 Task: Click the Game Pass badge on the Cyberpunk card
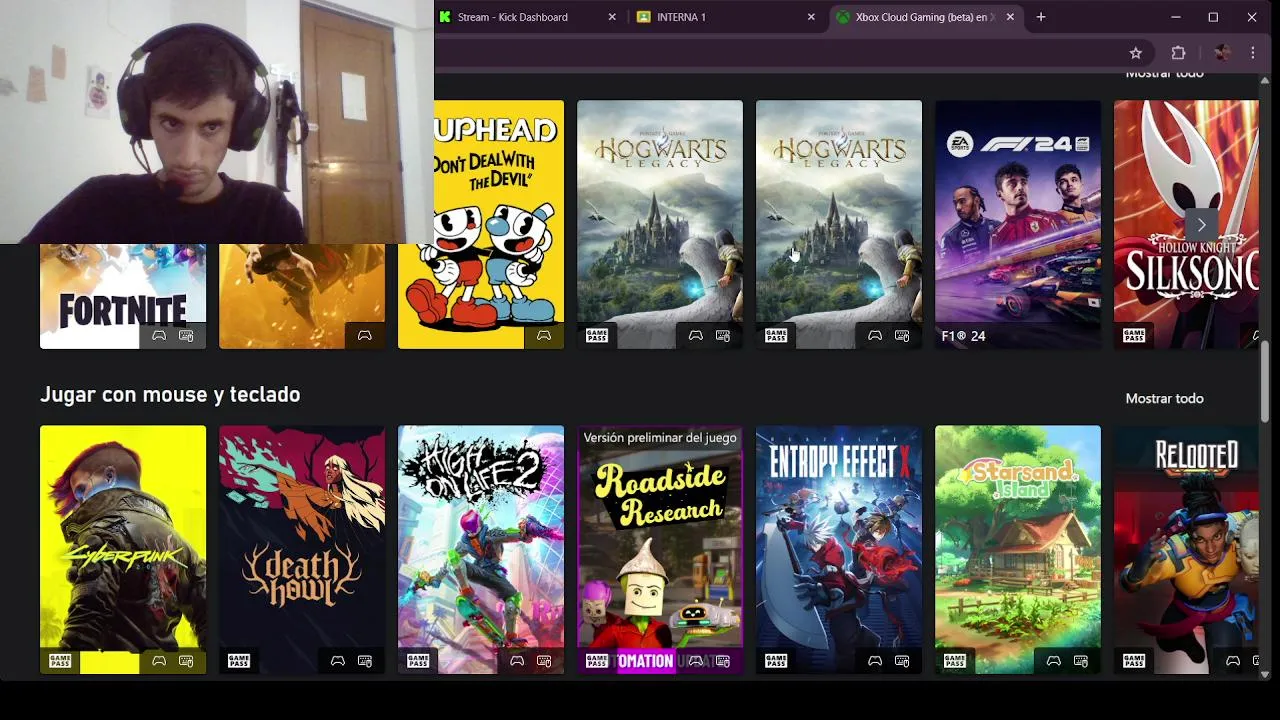click(60, 661)
